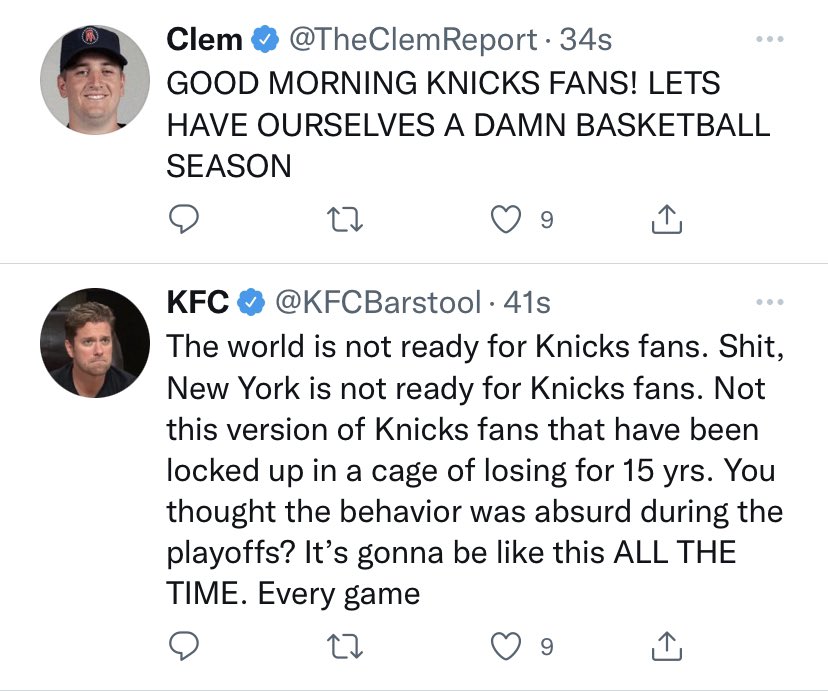Reply to KFC's Knicks fans tweet
The image size is (828, 691).
pyautogui.click(x=183, y=646)
